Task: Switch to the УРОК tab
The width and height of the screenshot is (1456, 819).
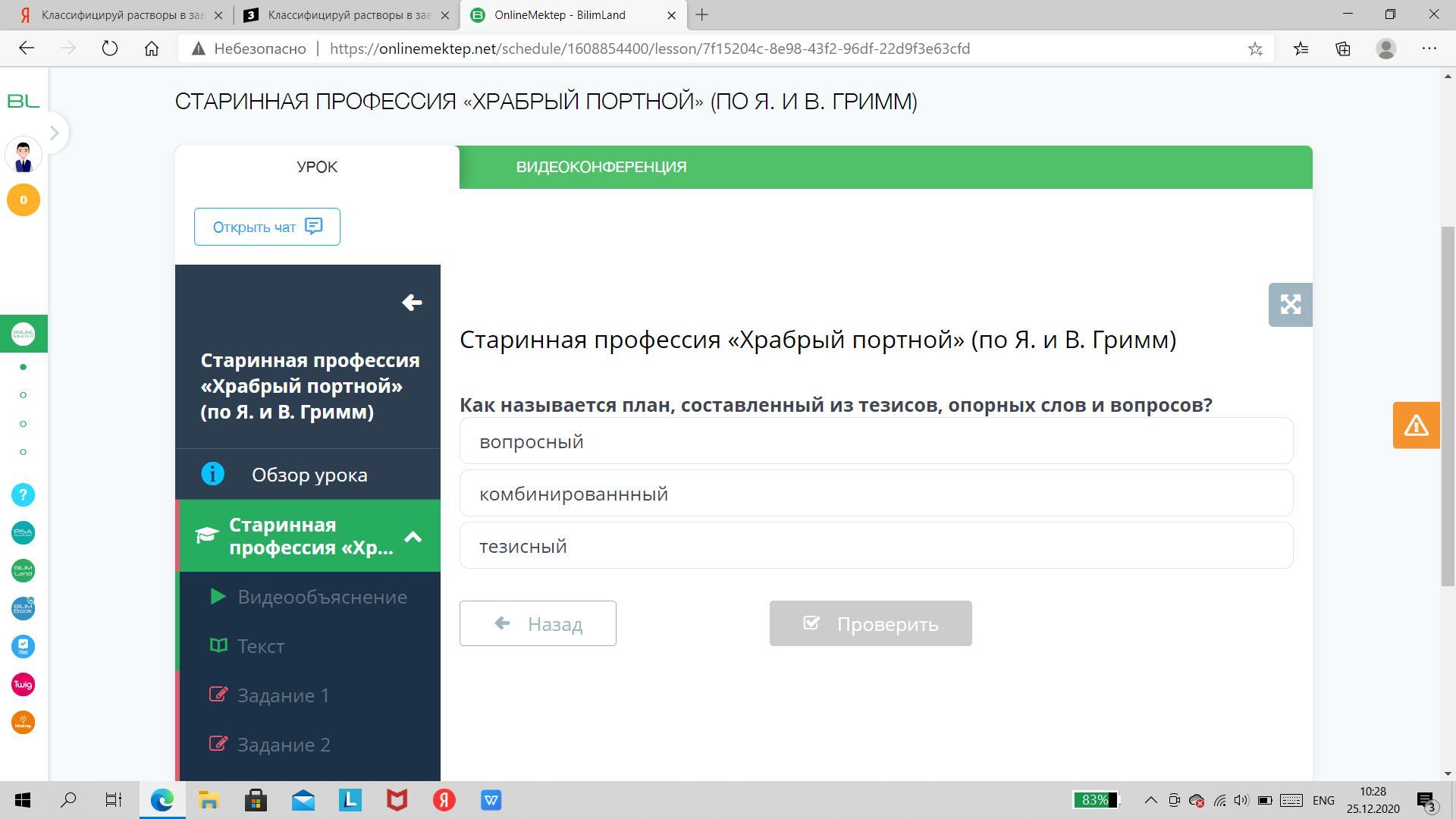Action: coord(317,167)
